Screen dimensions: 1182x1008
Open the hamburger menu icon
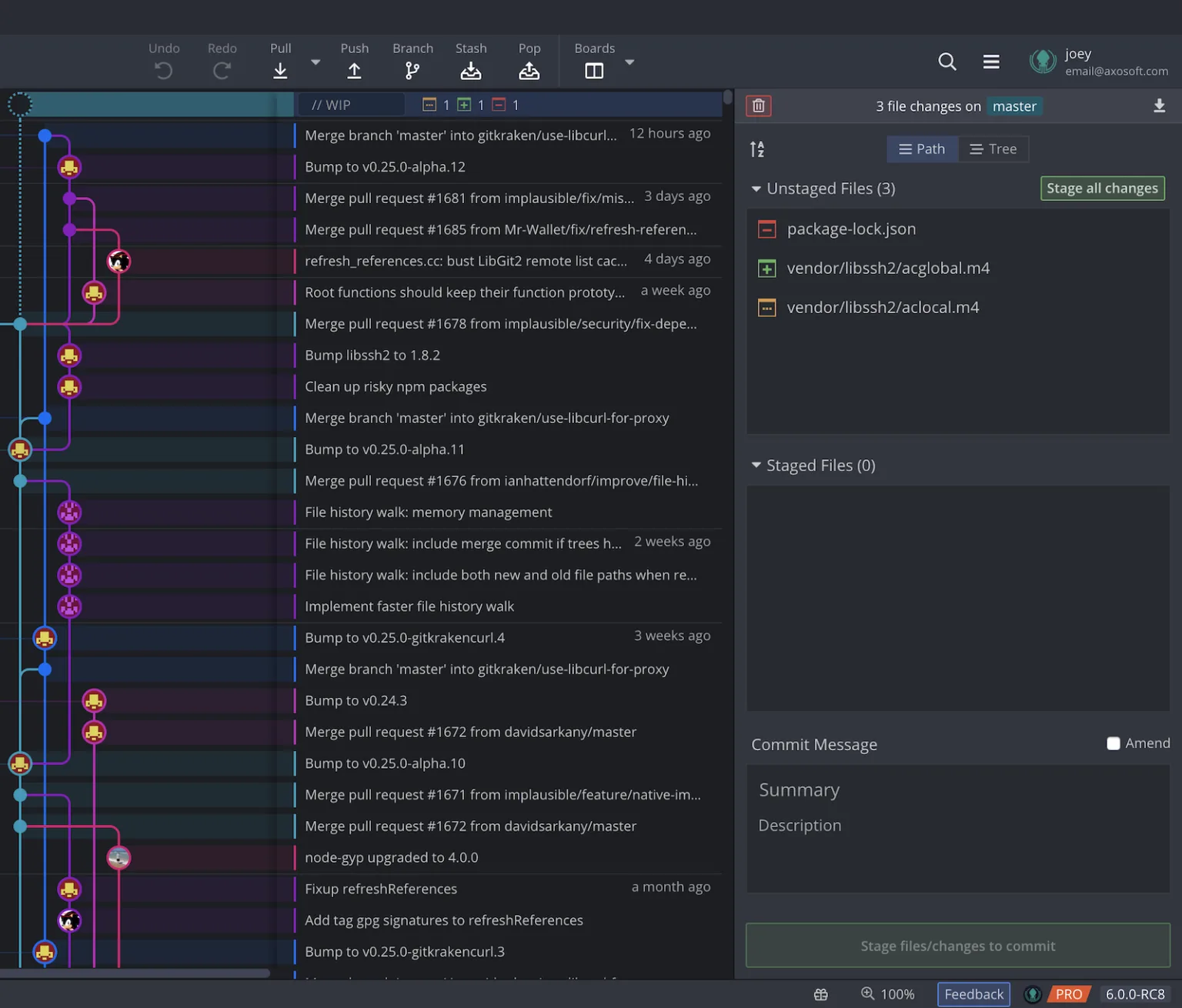click(x=990, y=62)
